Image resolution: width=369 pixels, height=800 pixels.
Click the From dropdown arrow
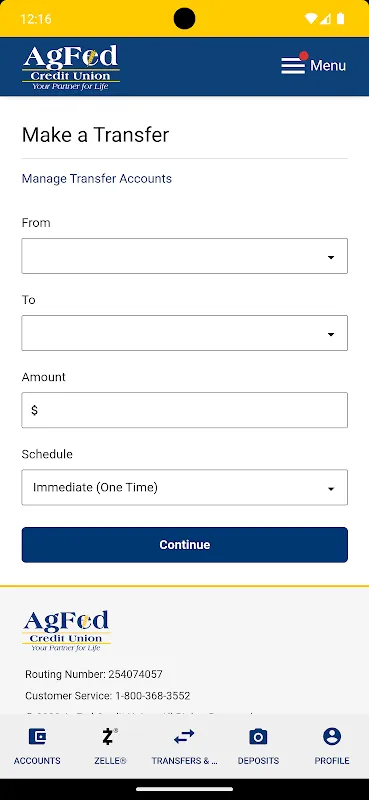[331, 257]
